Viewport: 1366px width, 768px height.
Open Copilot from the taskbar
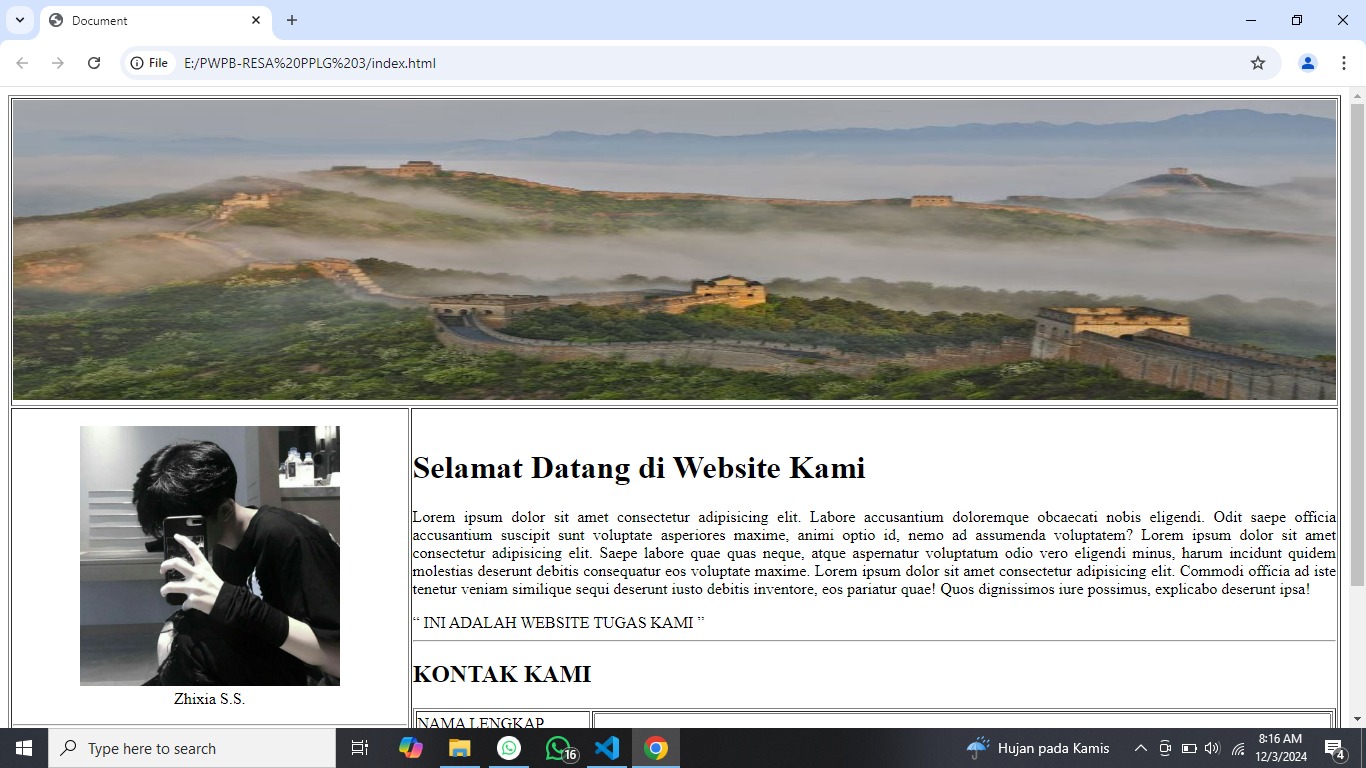click(x=410, y=748)
